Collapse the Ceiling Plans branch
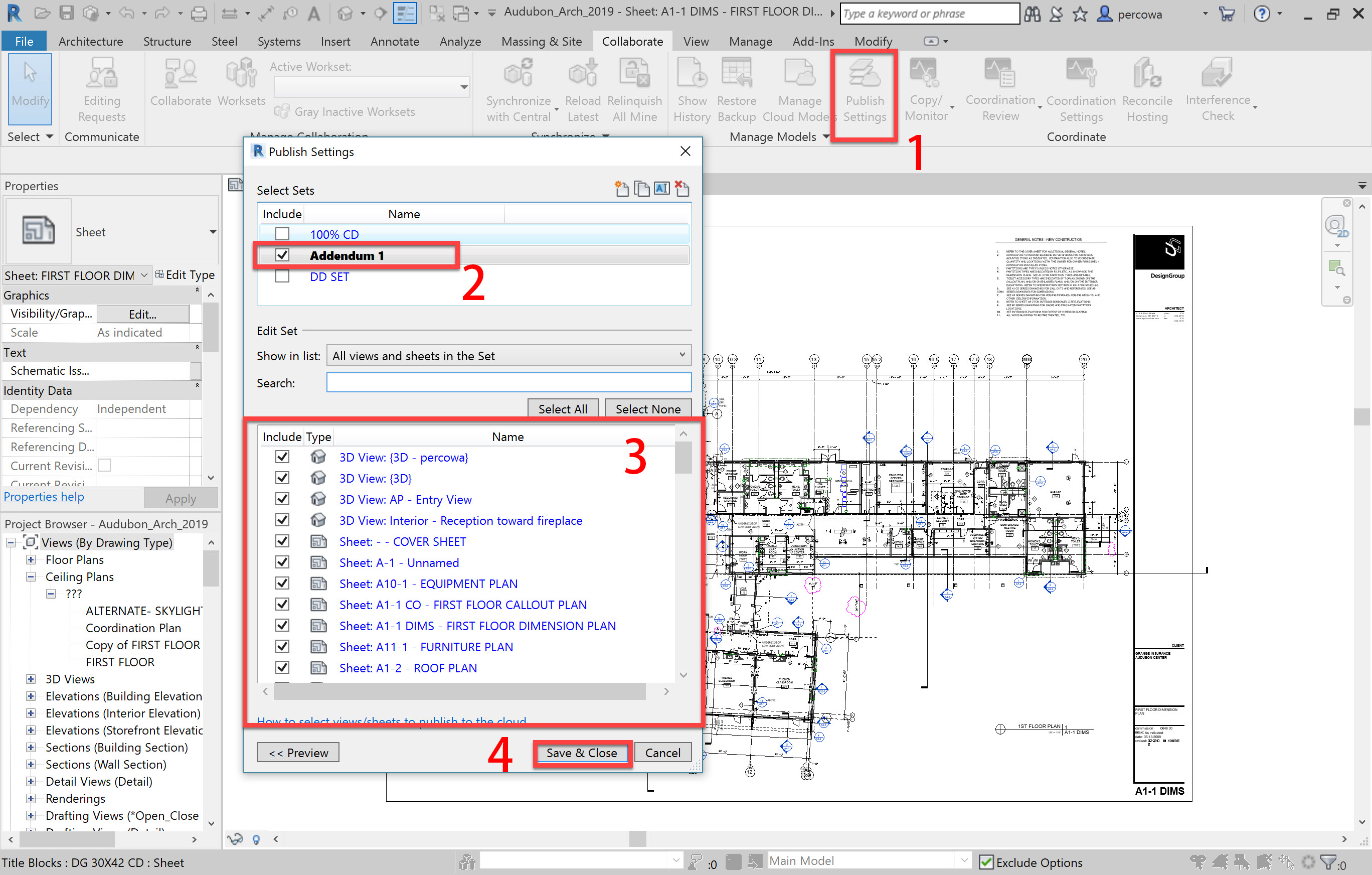 point(31,577)
